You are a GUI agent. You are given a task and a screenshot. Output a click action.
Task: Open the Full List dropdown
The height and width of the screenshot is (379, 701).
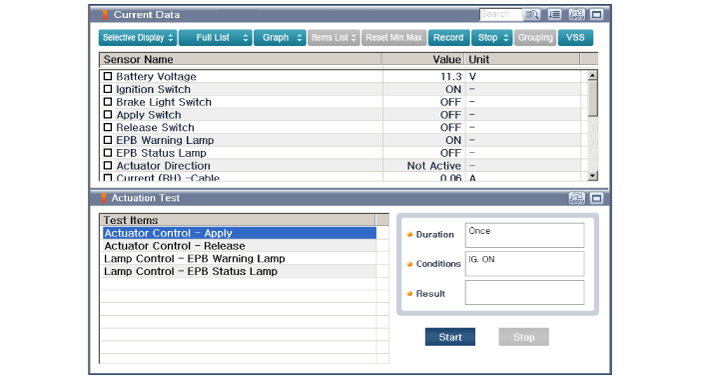215,38
